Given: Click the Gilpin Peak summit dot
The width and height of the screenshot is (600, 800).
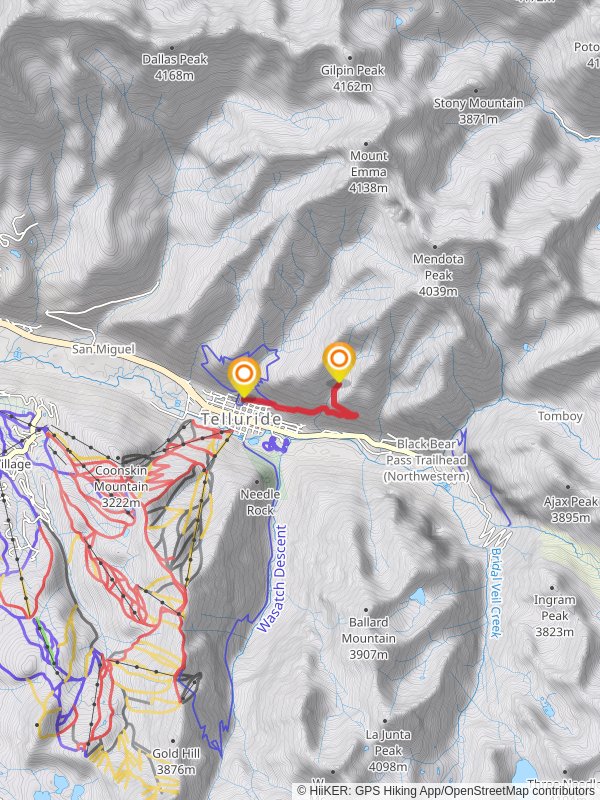Looking at the screenshot, I should pyautogui.click(x=350, y=58).
